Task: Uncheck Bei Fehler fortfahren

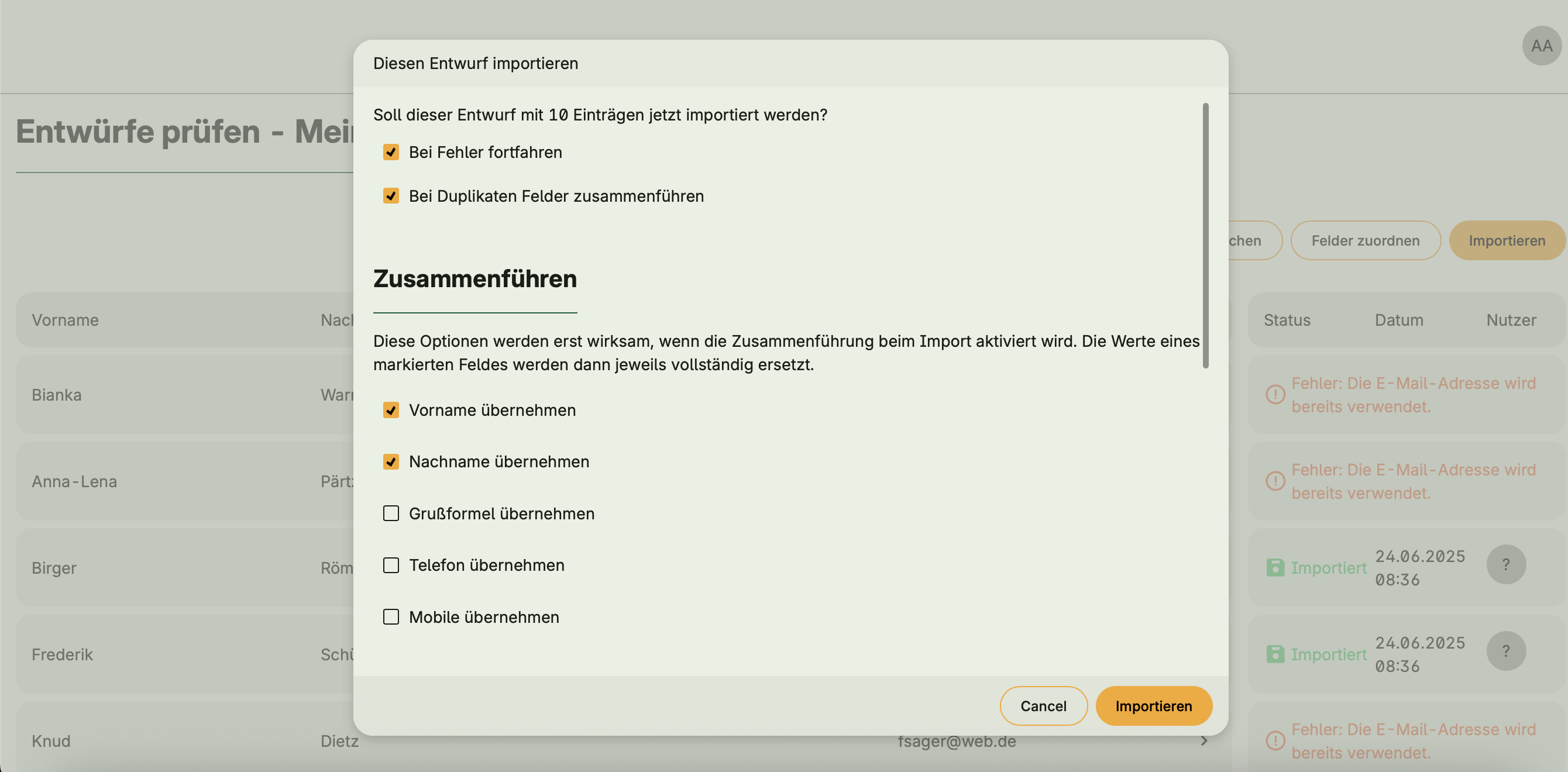Action: (x=391, y=152)
